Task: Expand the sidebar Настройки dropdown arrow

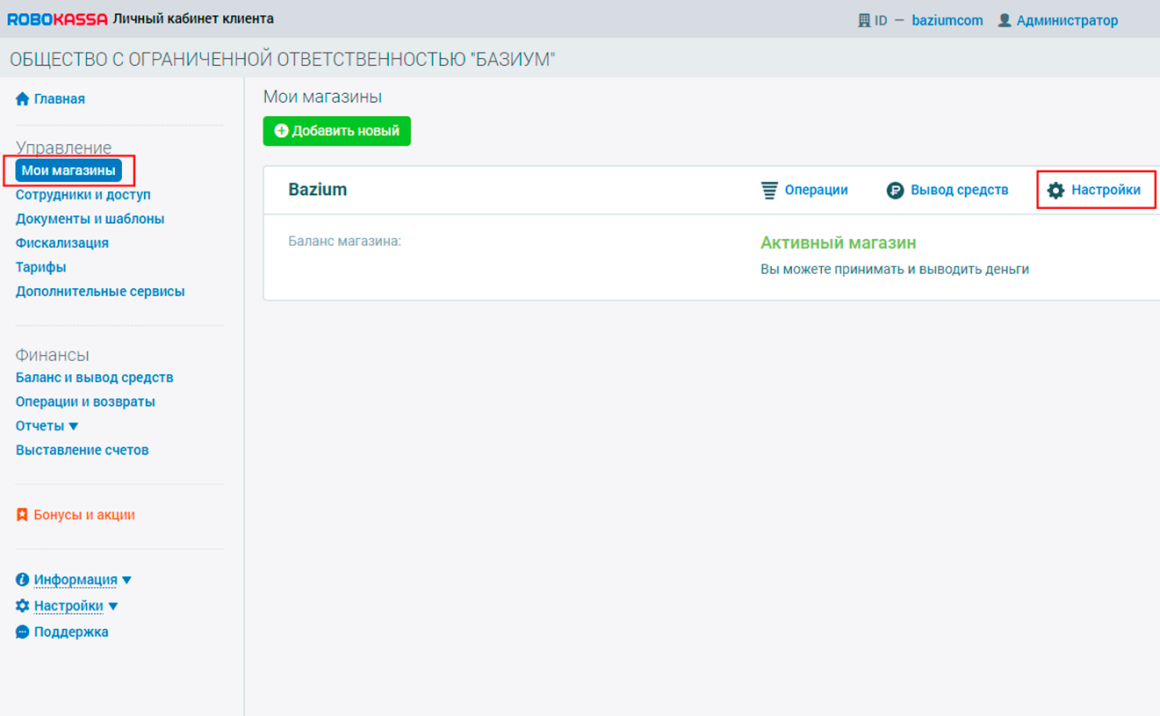Action: (x=113, y=607)
